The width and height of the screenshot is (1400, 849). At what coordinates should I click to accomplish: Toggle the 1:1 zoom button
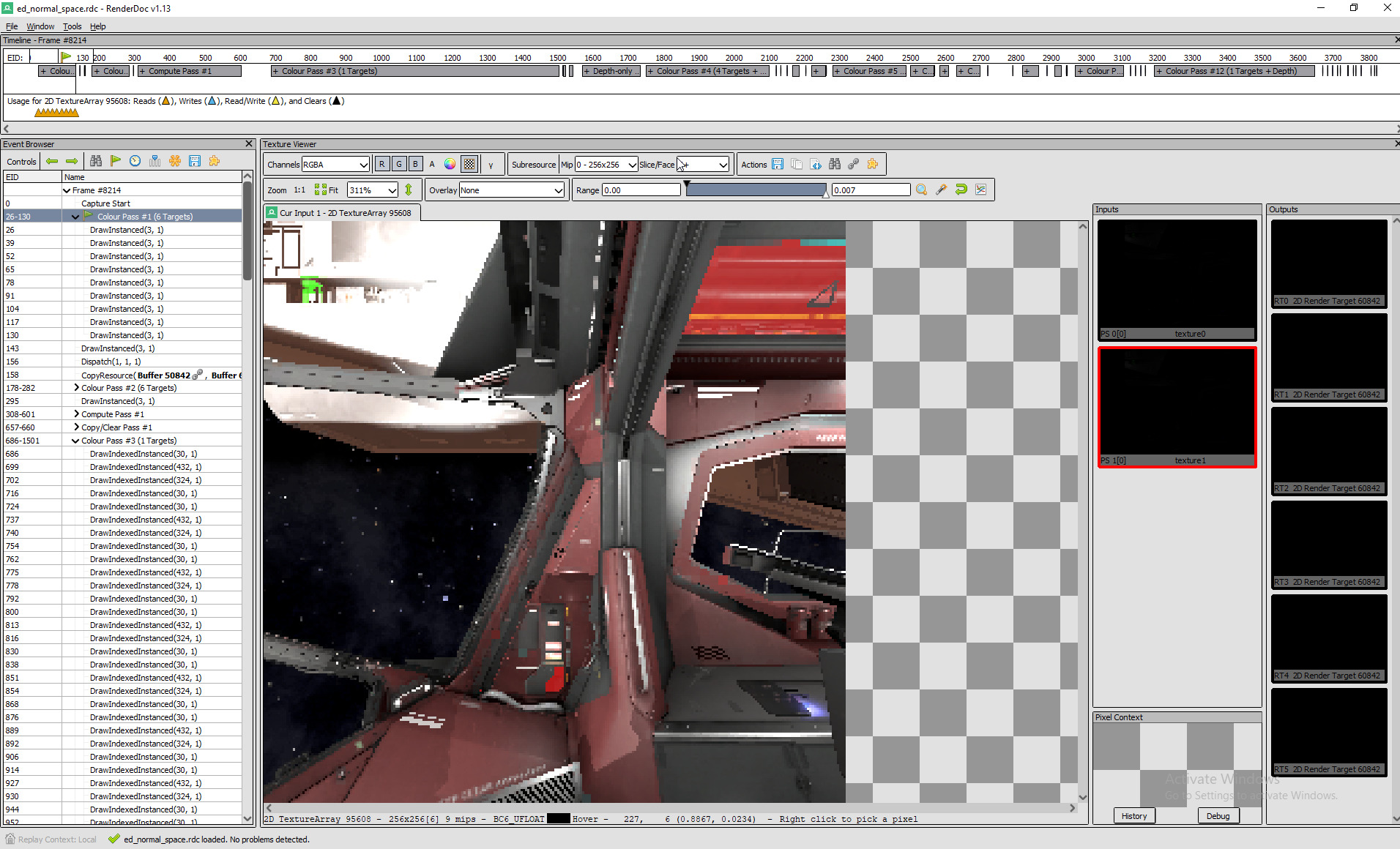click(x=299, y=190)
